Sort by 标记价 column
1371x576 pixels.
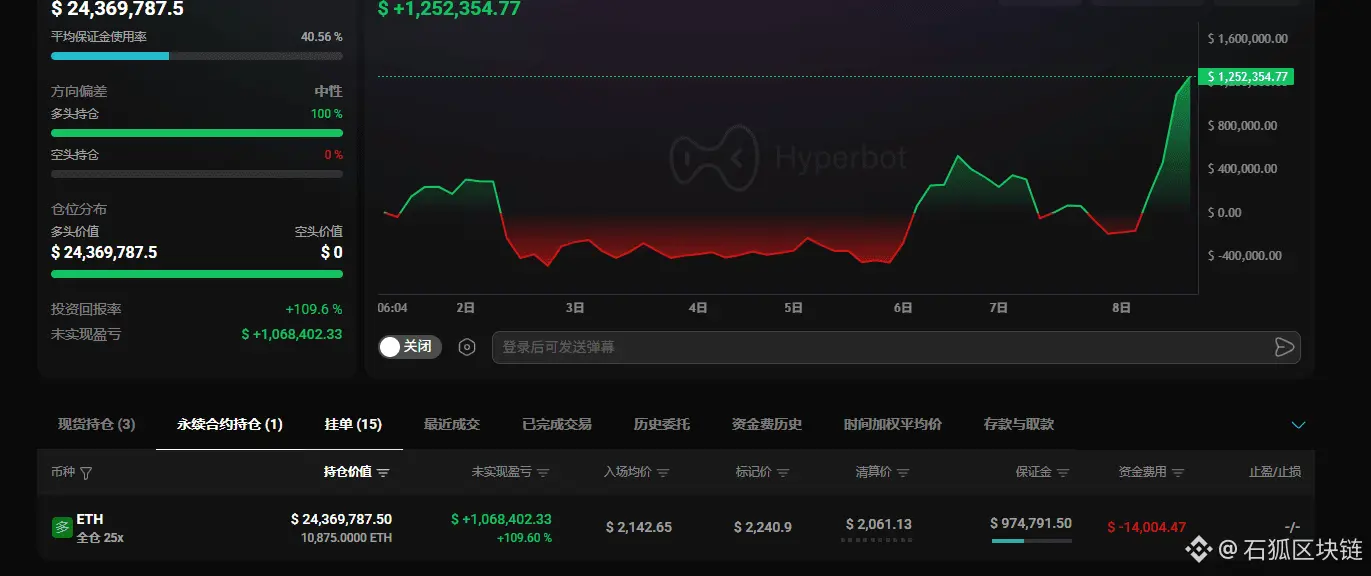click(763, 472)
